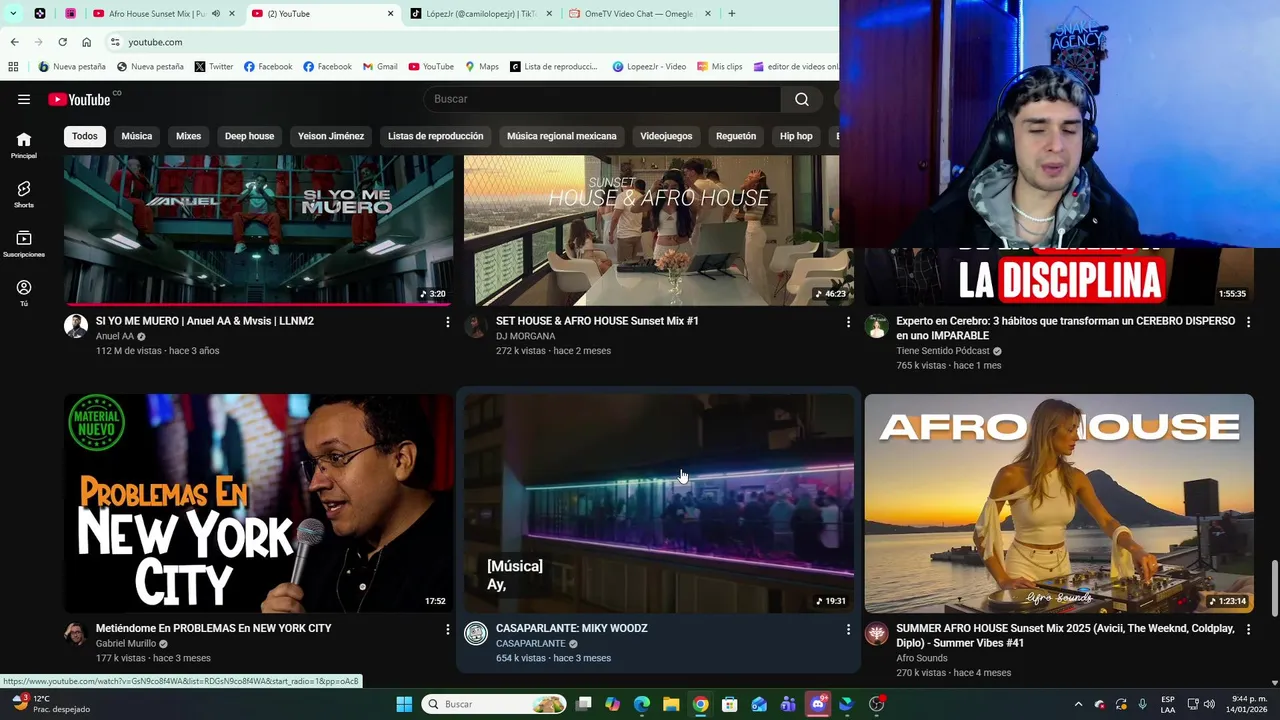Open taskbar volume control

point(1209,704)
